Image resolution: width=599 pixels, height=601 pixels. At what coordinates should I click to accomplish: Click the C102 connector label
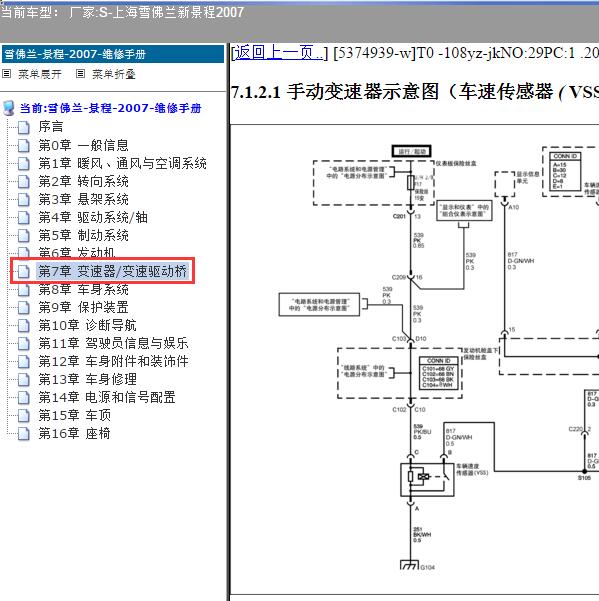(399, 410)
